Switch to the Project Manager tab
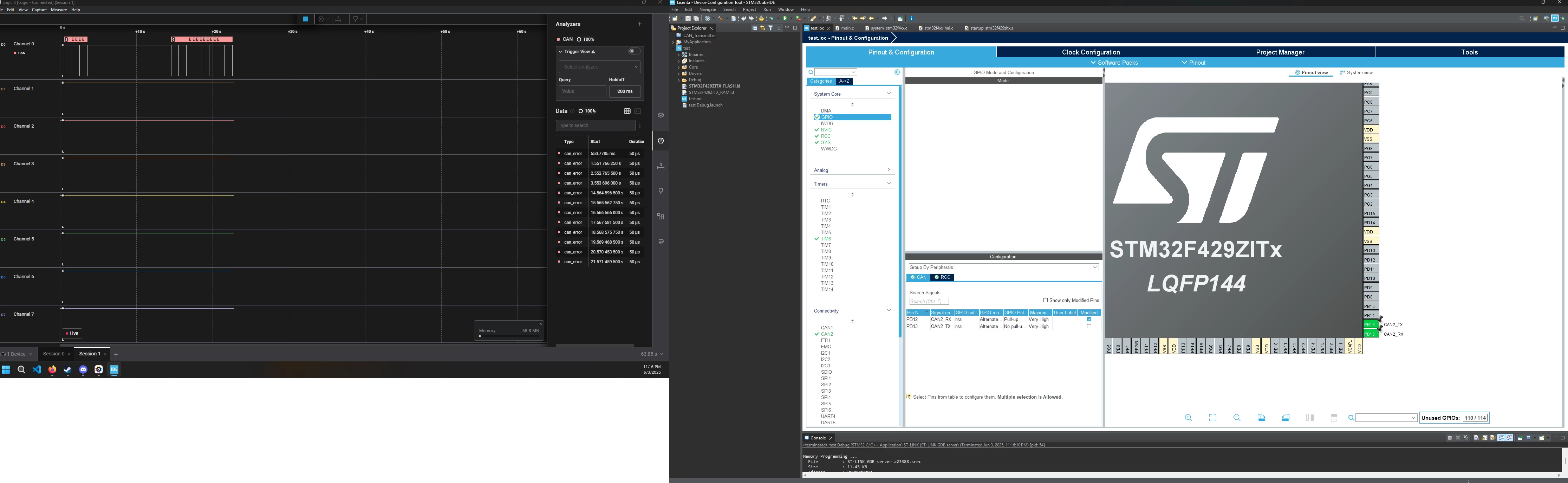 [x=1280, y=52]
